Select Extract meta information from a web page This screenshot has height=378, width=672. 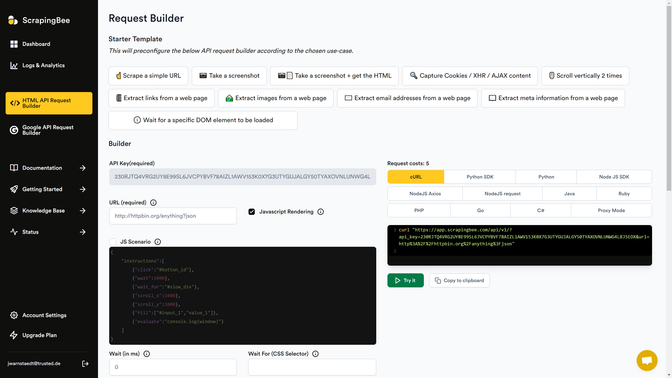pos(553,98)
